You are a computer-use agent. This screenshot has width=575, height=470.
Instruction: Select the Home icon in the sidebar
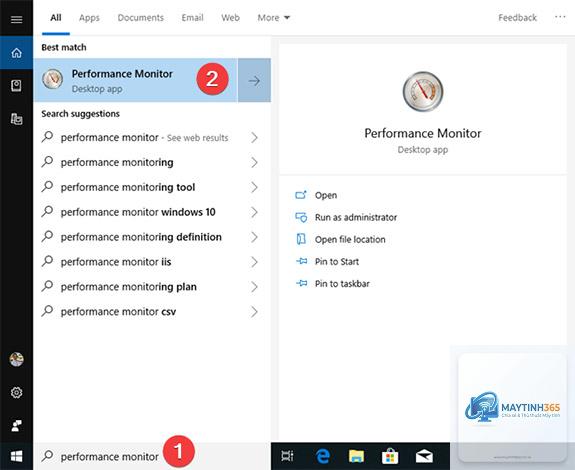(16, 53)
